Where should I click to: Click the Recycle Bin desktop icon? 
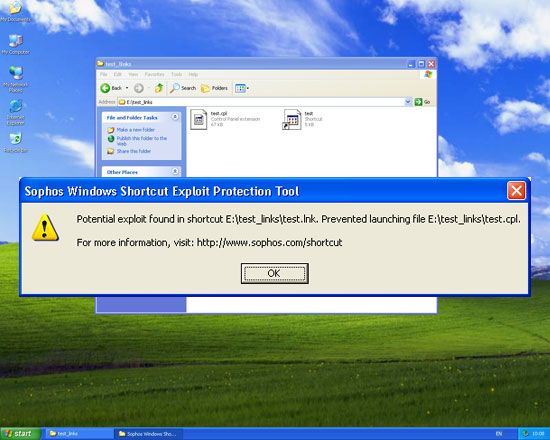(x=15, y=142)
